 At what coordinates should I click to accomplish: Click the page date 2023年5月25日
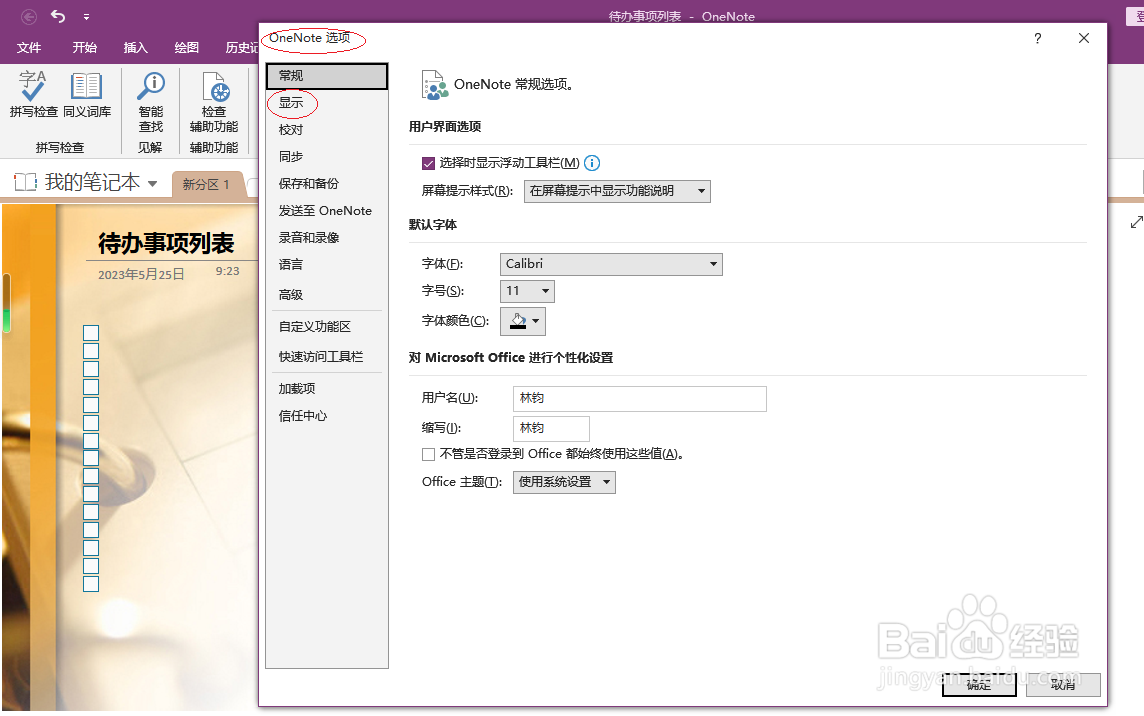click(142, 274)
